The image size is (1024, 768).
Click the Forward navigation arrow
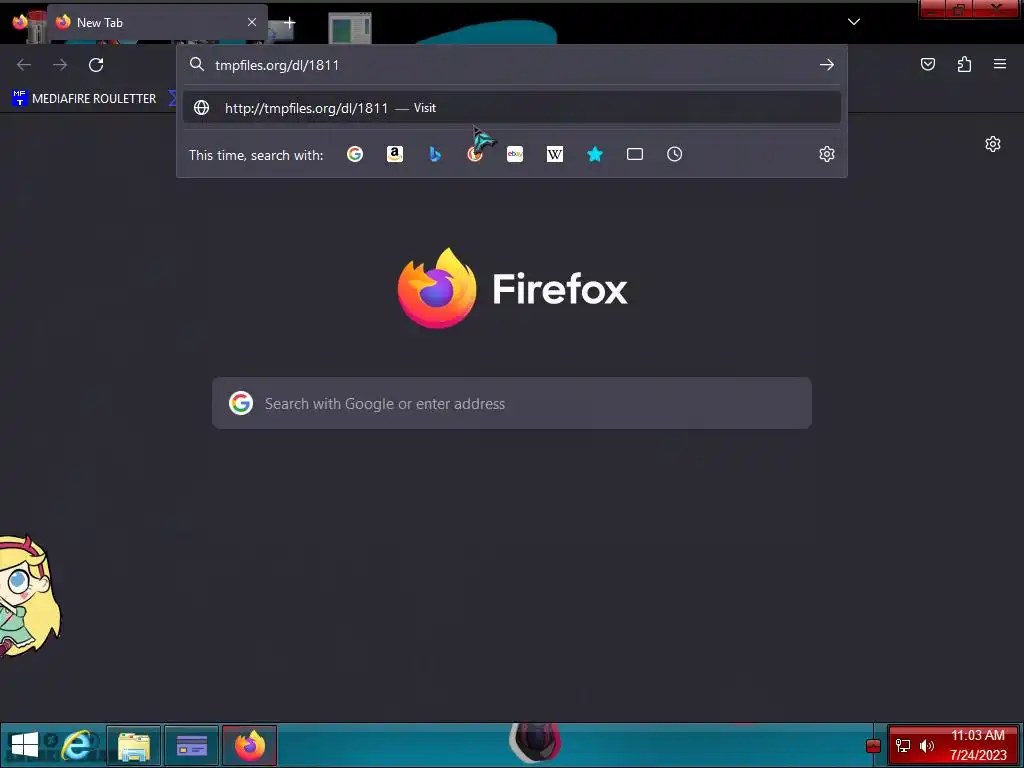(60, 65)
